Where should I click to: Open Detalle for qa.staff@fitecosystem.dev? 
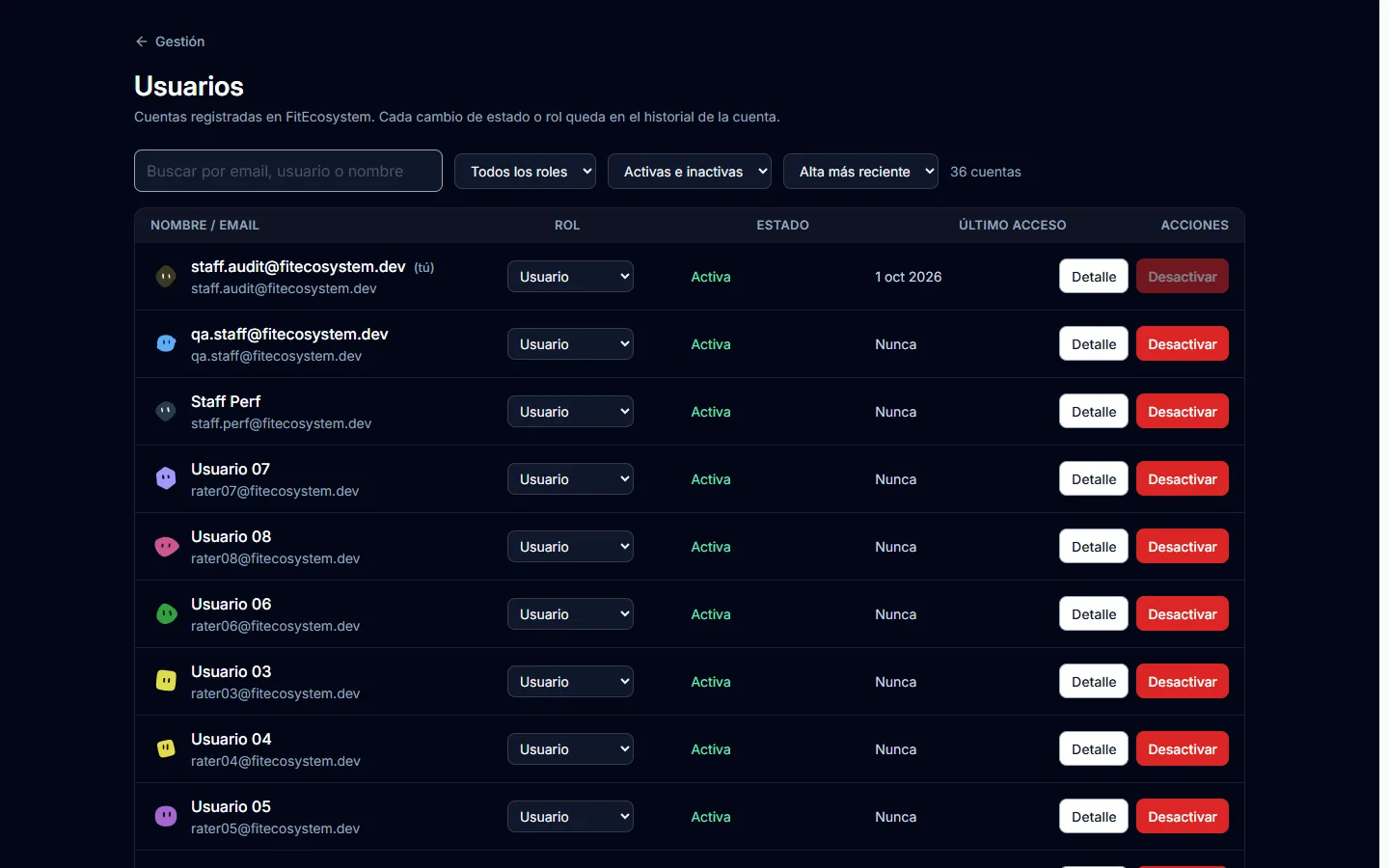point(1094,344)
